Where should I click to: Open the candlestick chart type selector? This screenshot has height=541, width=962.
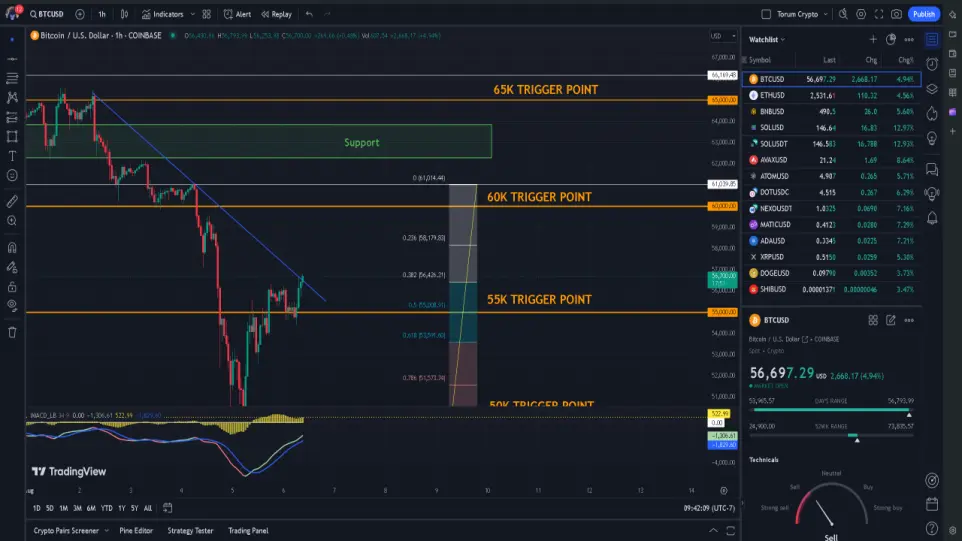[125, 14]
